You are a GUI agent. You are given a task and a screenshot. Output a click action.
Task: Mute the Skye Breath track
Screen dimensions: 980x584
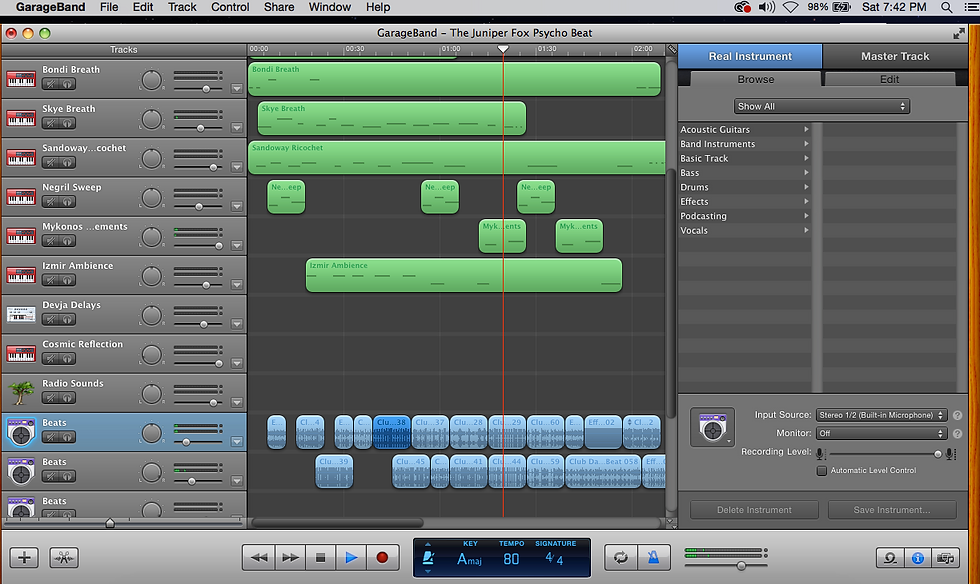[x=51, y=124]
